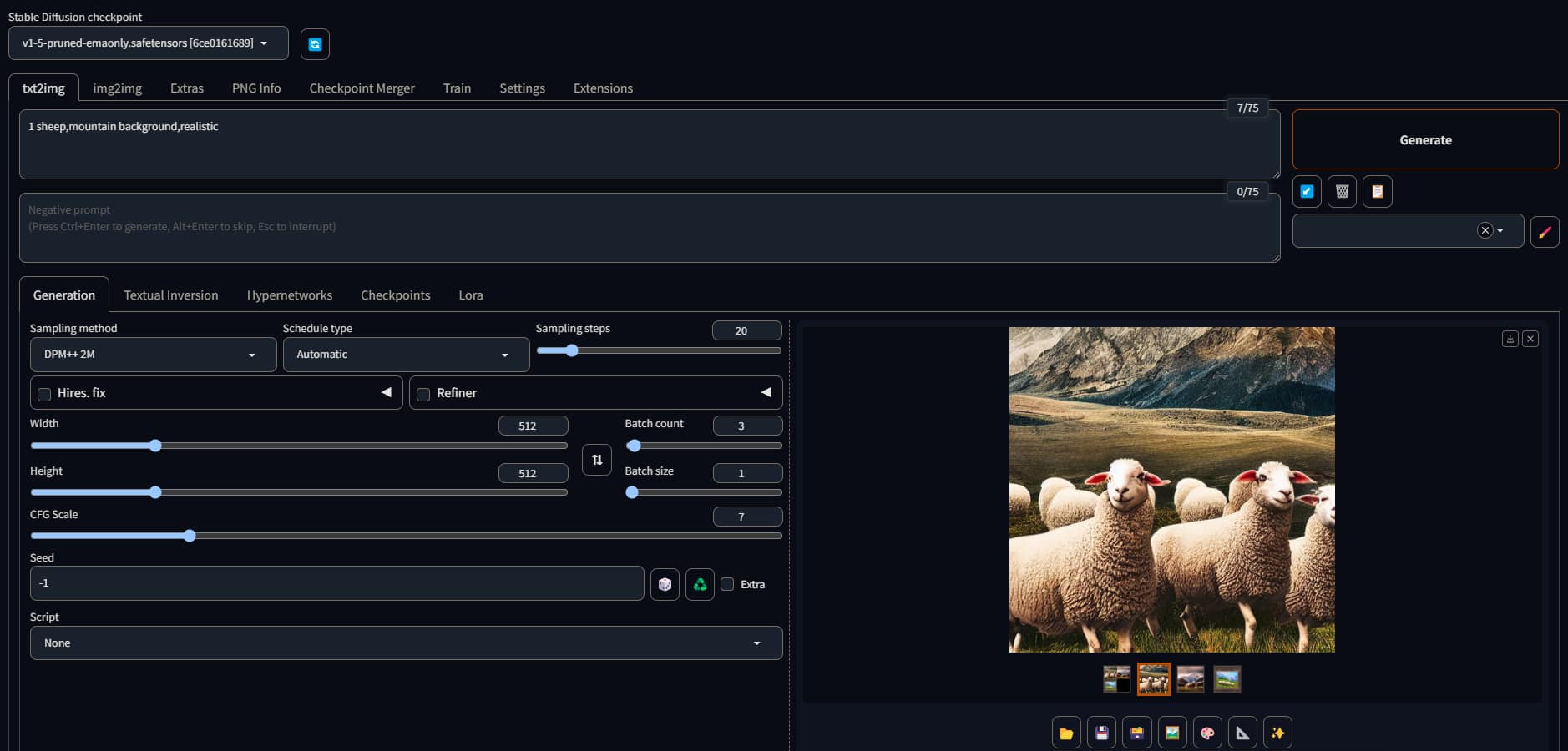Click the swap width and height icon
The image size is (1568, 751).
[597, 460]
